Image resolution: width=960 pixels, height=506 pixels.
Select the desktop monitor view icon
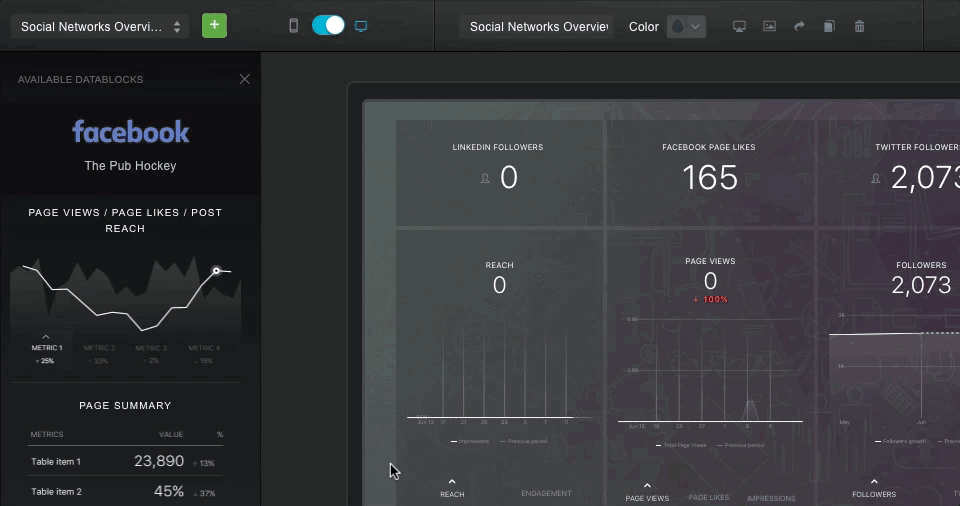click(x=361, y=26)
